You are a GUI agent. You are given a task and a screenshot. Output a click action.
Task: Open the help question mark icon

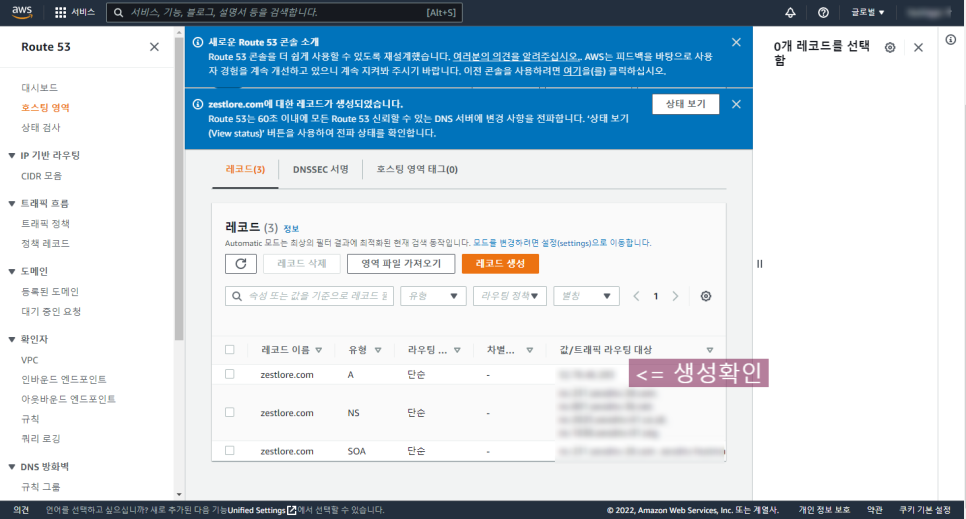(823, 12)
